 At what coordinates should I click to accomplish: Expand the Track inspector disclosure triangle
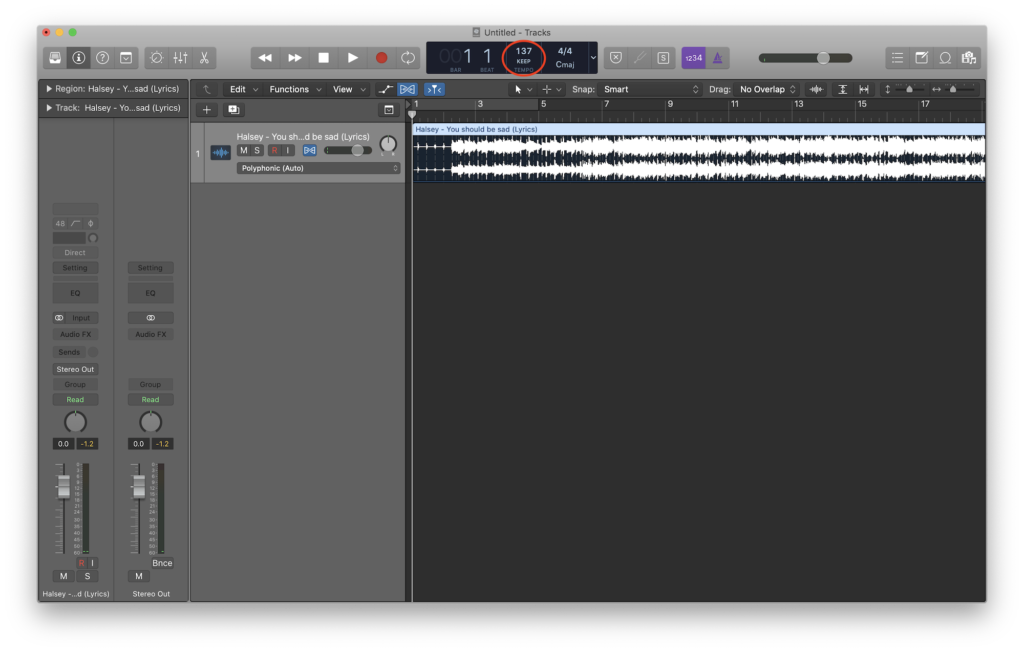48,108
